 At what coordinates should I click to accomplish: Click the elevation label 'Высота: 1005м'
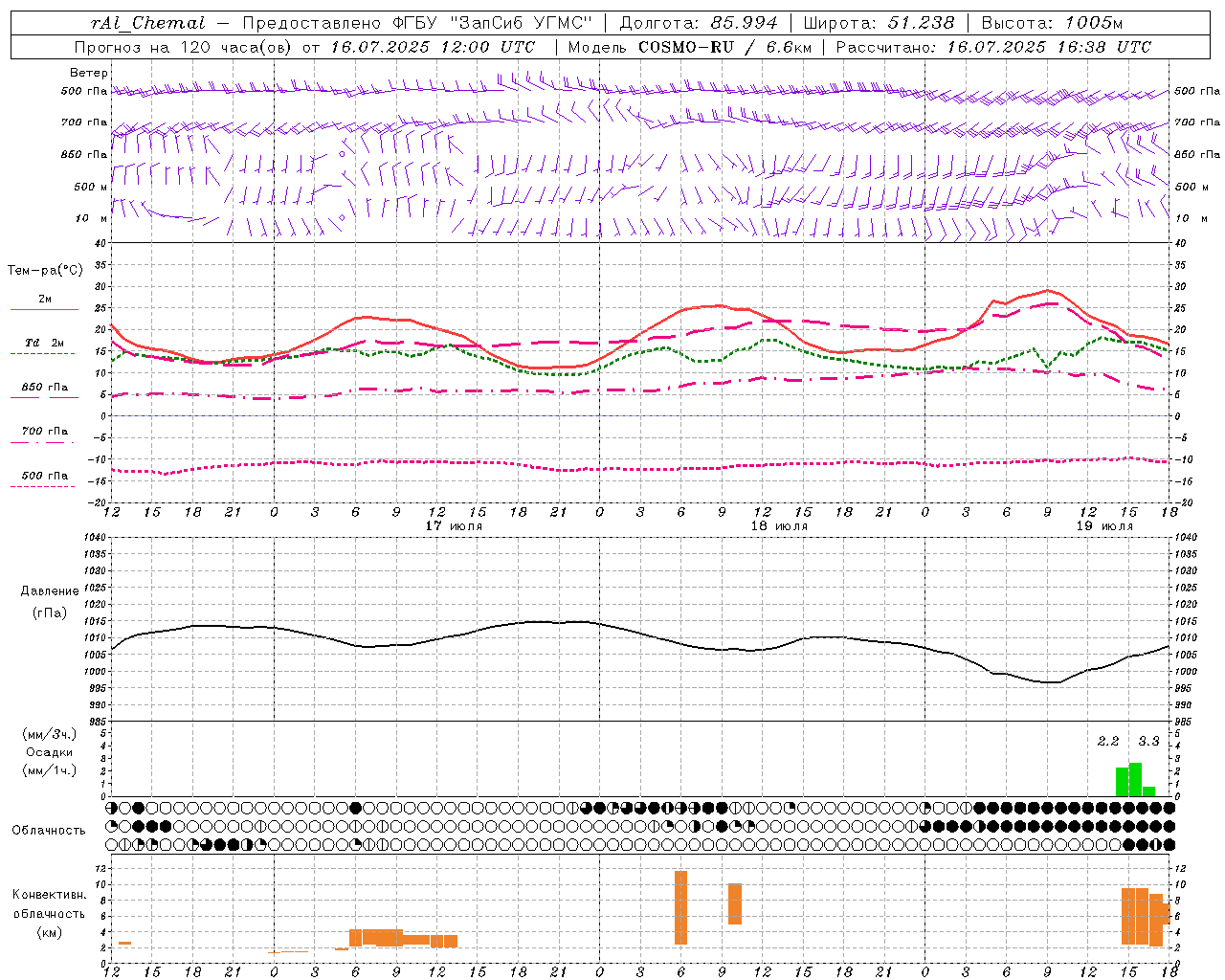pos(1052,23)
